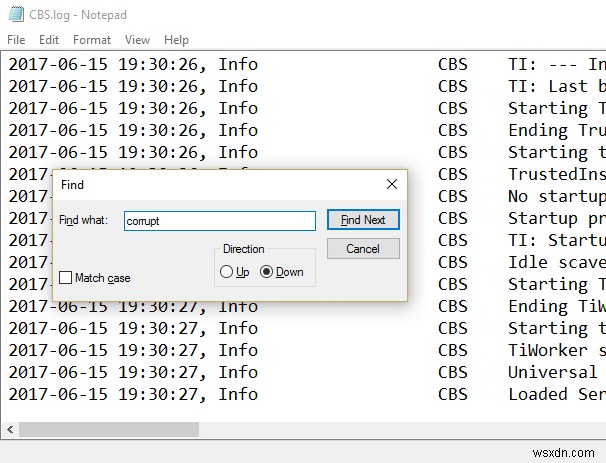The height and width of the screenshot is (463, 606).
Task: Select the Down direction radio button
Action: 266,272
